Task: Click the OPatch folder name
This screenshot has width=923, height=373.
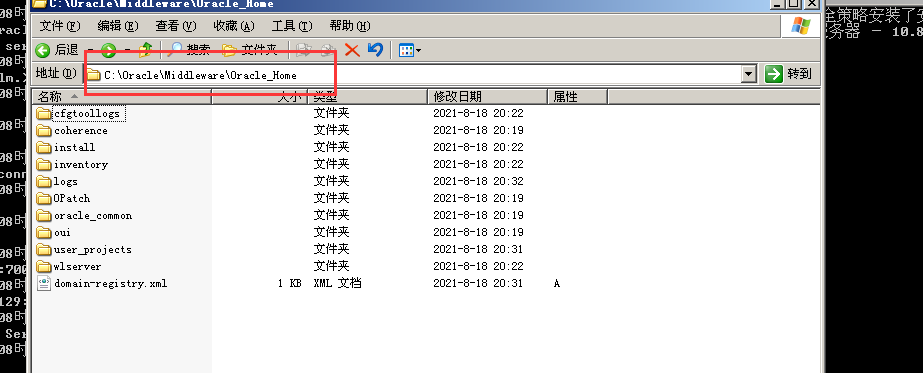Action: pyautogui.click(x=72, y=198)
